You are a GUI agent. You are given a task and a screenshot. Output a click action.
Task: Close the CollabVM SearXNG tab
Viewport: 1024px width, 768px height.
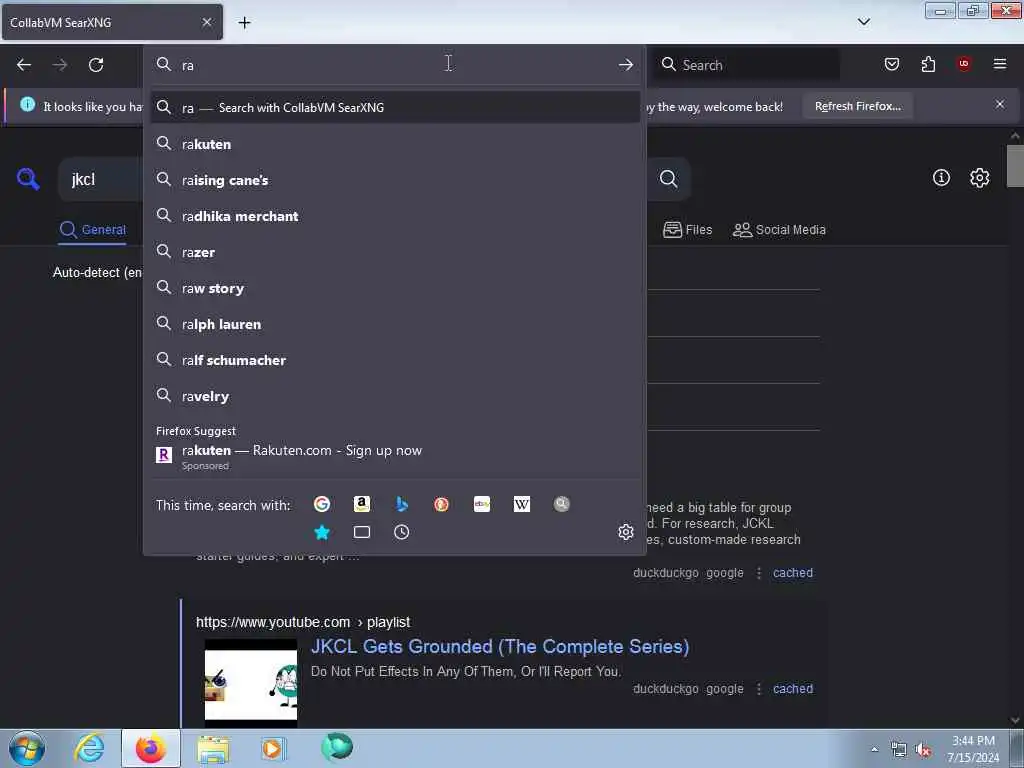point(207,22)
